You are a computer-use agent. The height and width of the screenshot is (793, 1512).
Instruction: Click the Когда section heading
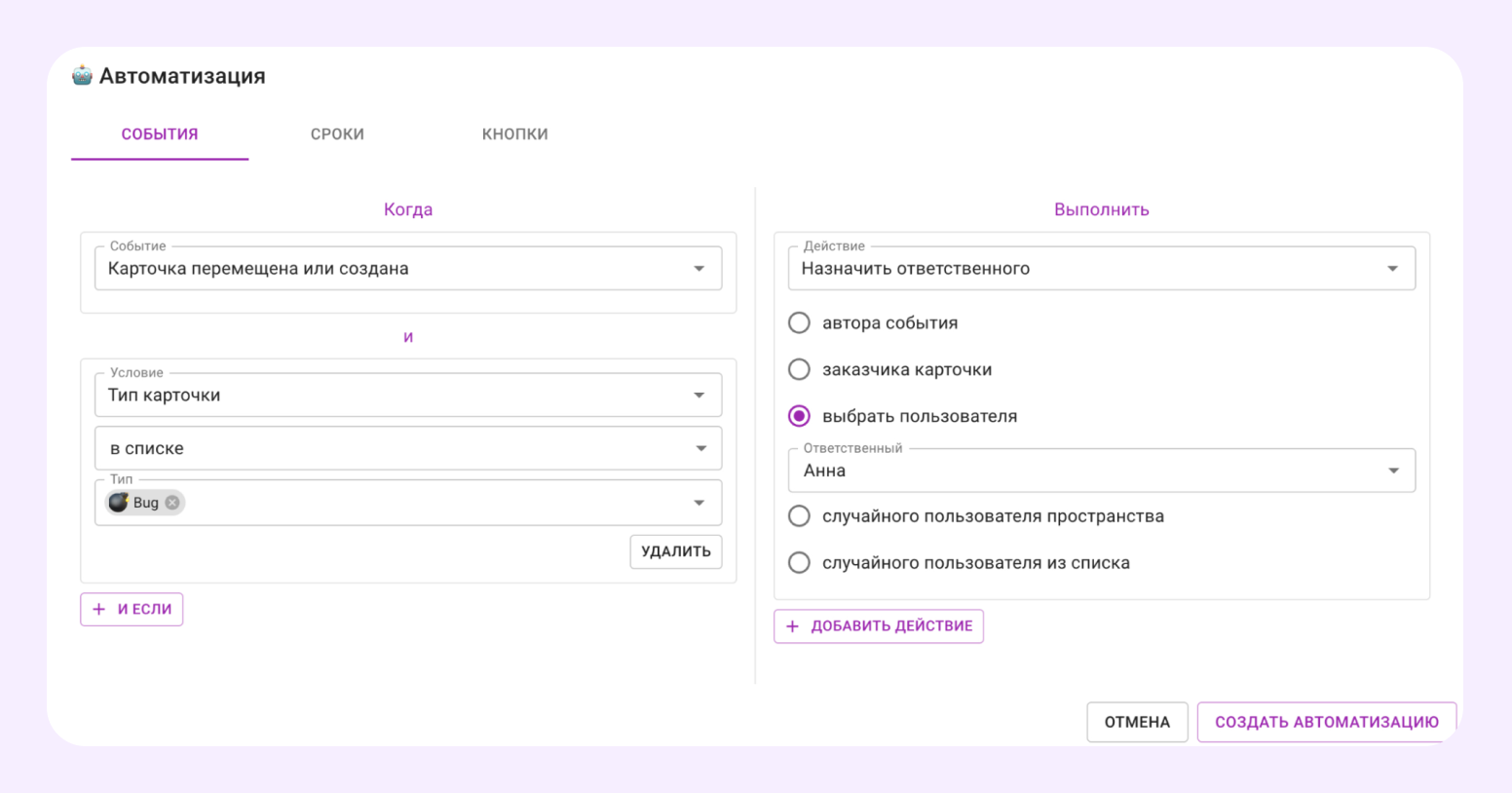pyautogui.click(x=408, y=209)
